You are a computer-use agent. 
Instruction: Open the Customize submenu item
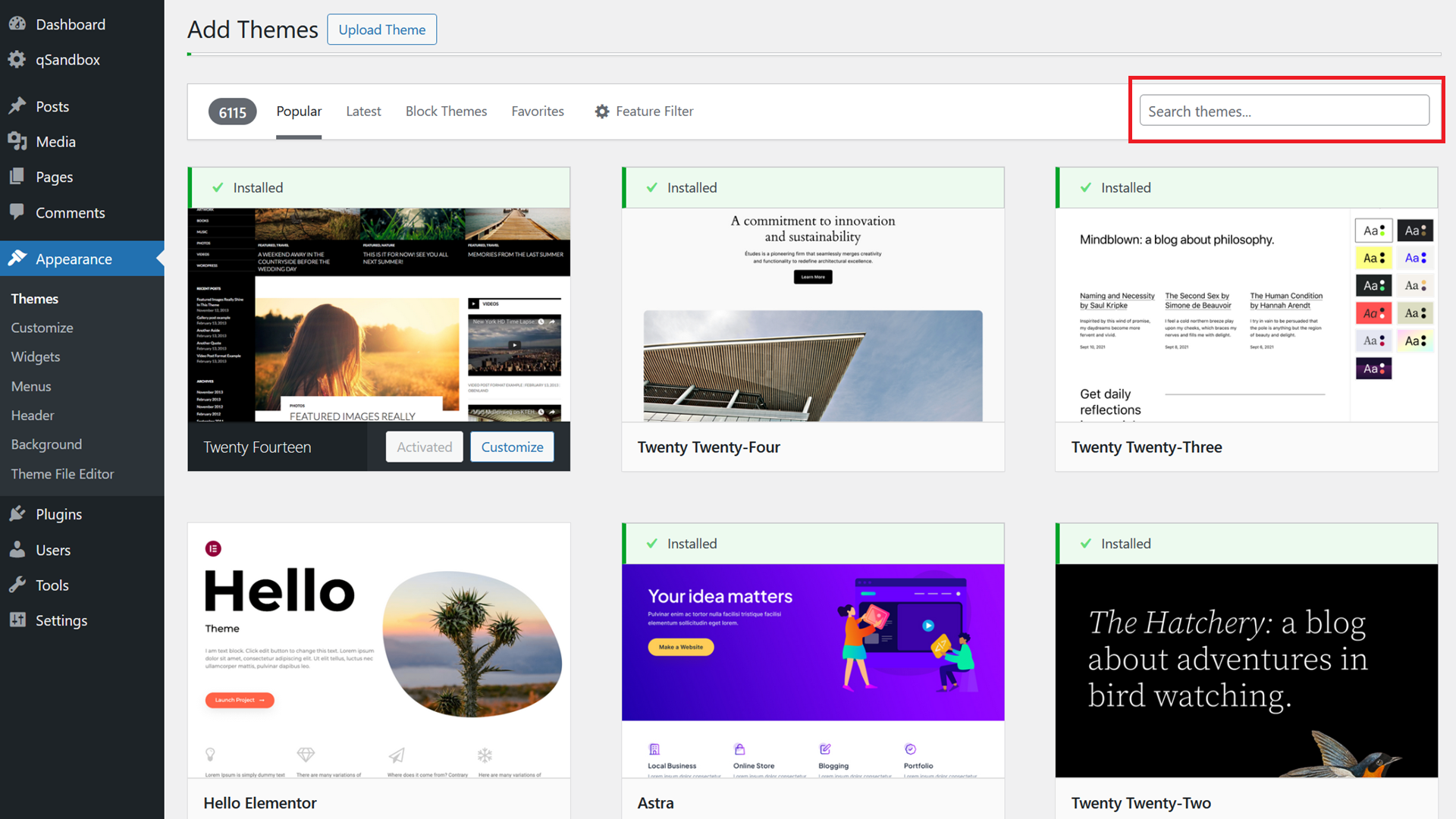pyautogui.click(x=42, y=328)
